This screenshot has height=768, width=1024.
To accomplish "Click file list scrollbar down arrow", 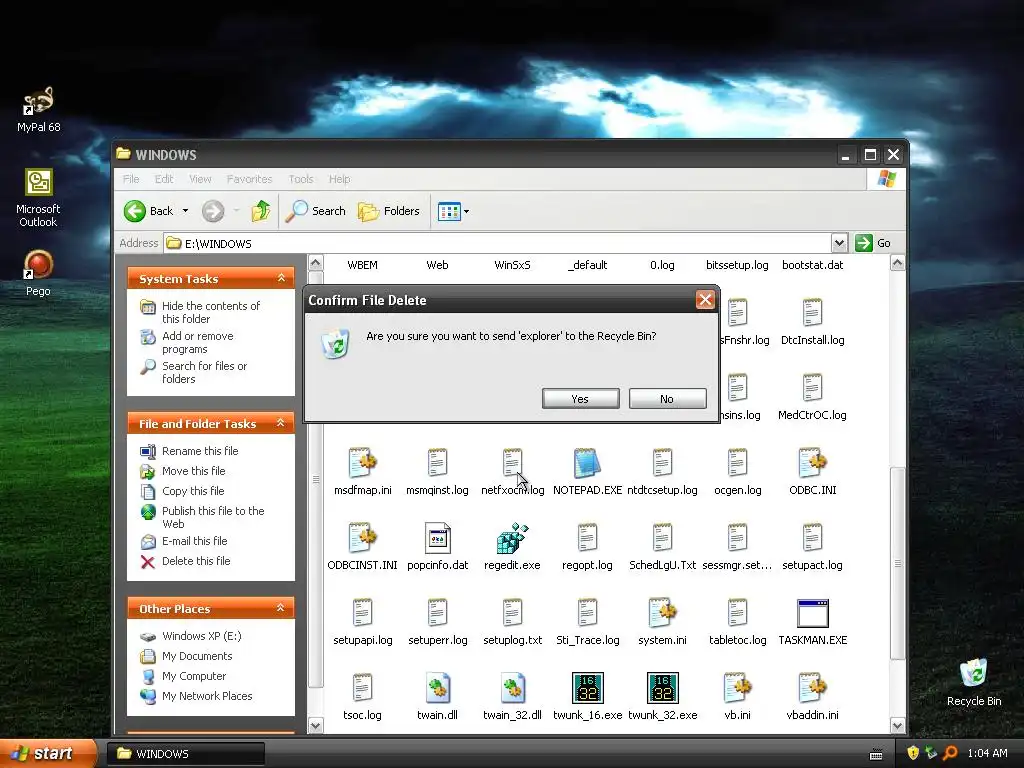I will pos(897,725).
